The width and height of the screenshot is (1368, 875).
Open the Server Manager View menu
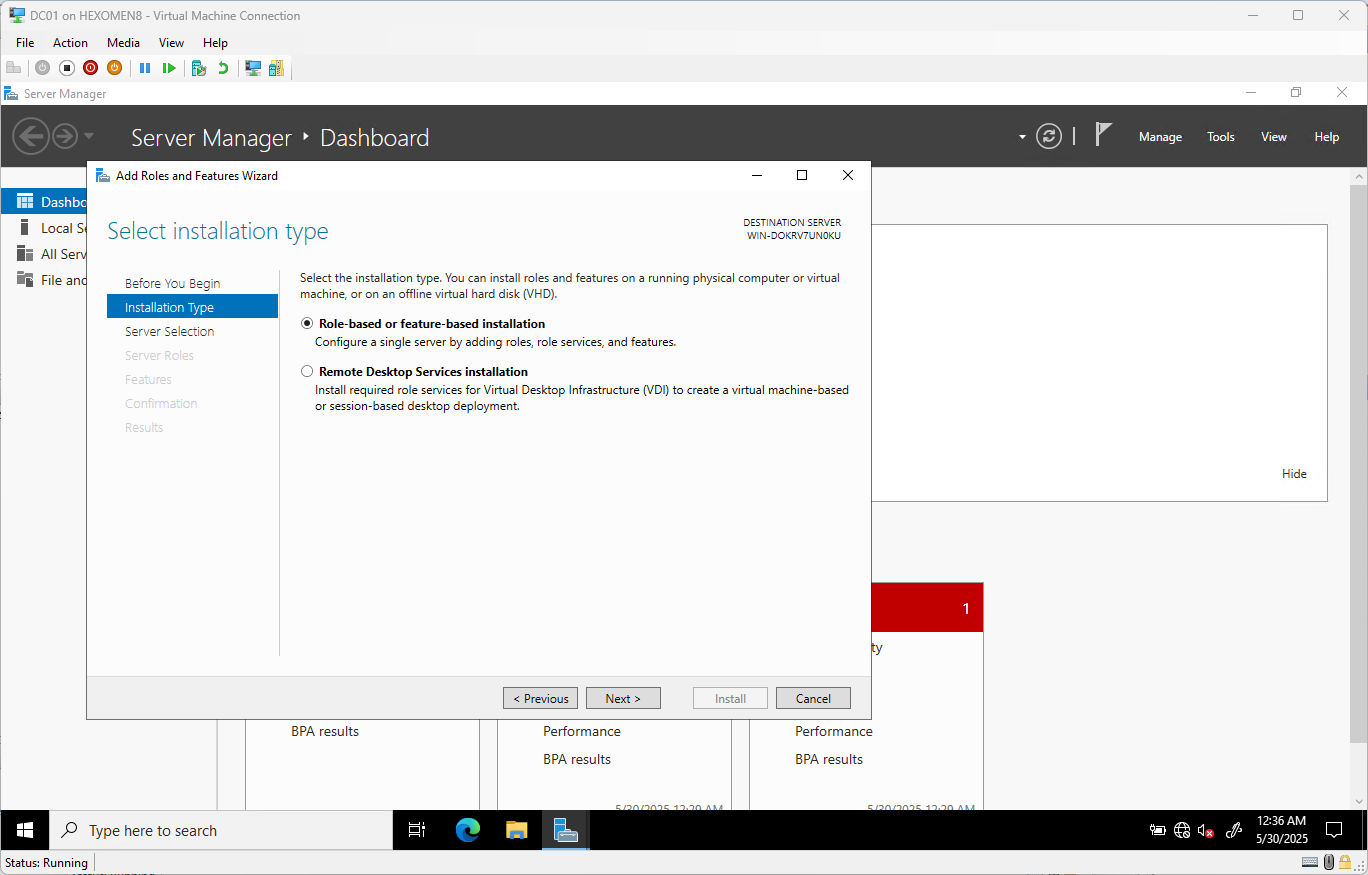1274,137
